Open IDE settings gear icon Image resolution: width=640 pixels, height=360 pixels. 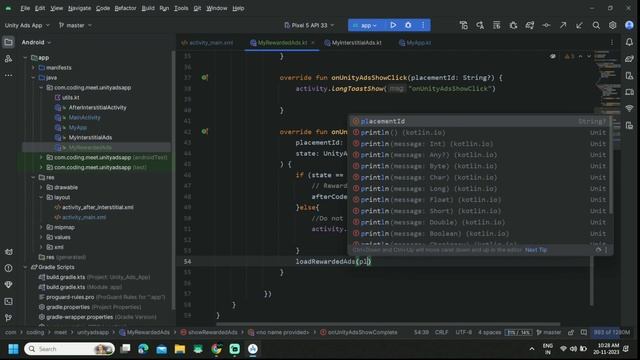[x=612, y=25]
